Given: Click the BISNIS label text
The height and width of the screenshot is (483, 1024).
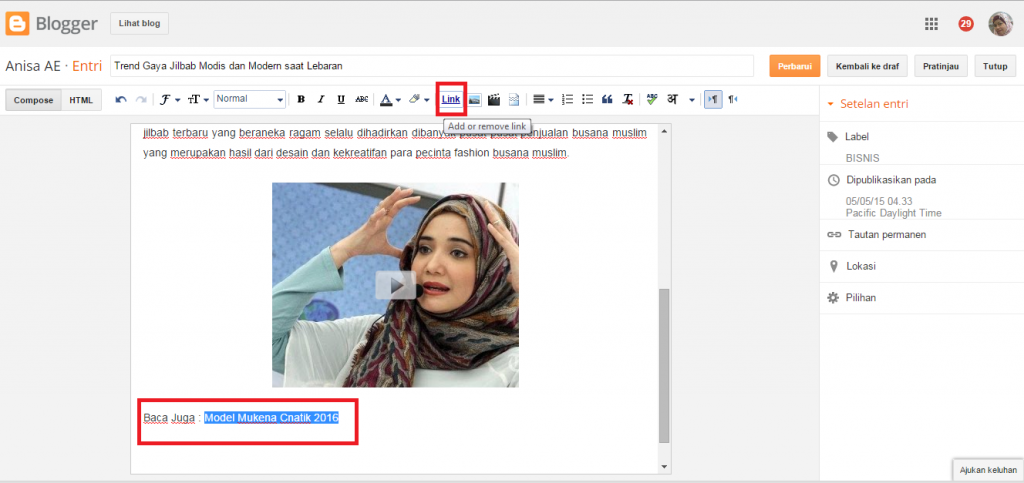Looking at the screenshot, I should [862, 158].
